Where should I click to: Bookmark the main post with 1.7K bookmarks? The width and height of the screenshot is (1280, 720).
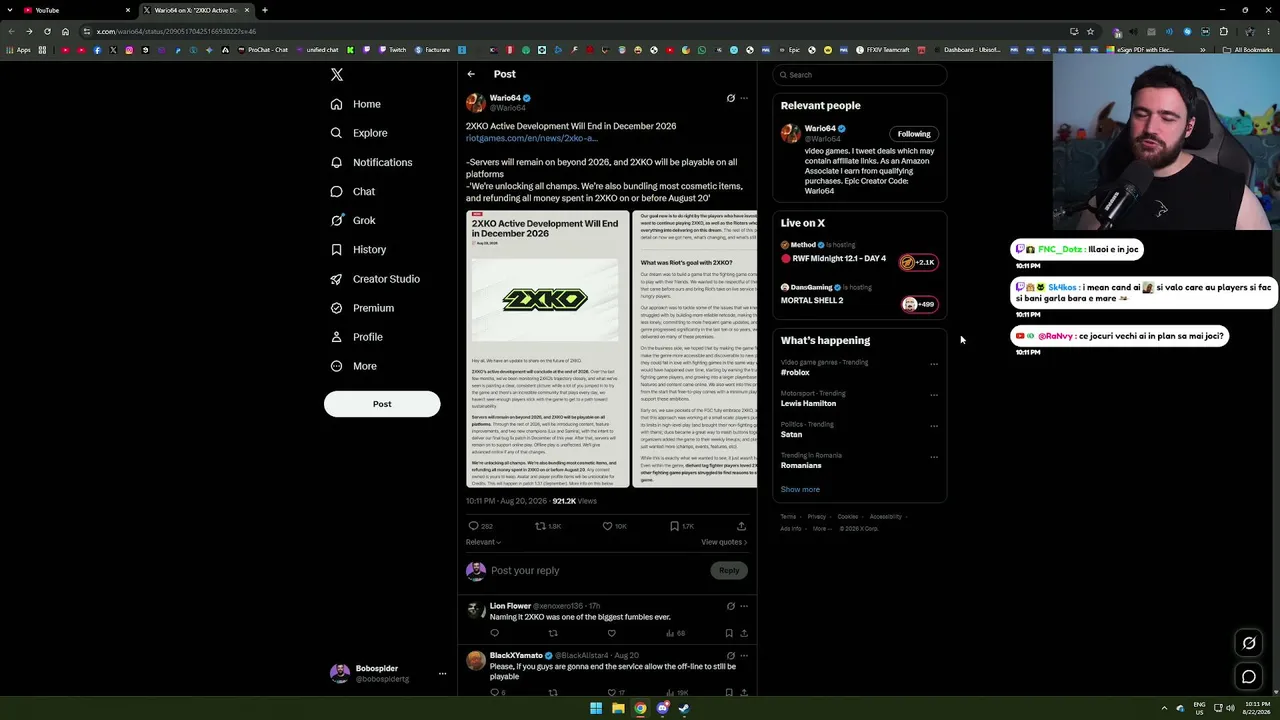[681, 526]
